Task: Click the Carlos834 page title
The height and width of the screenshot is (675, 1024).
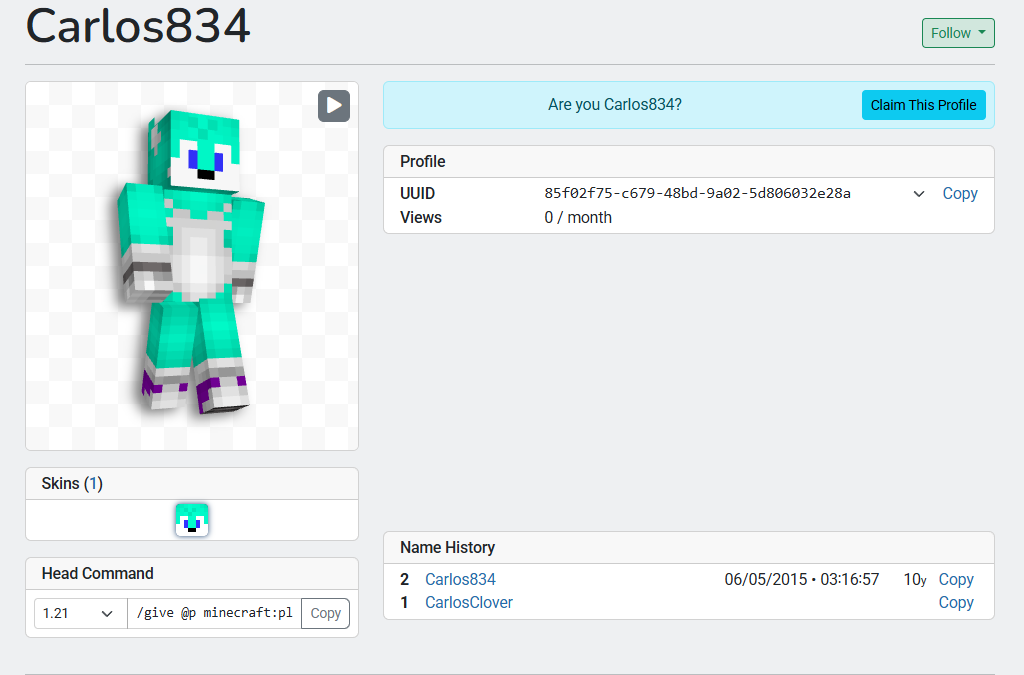Action: [138, 27]
